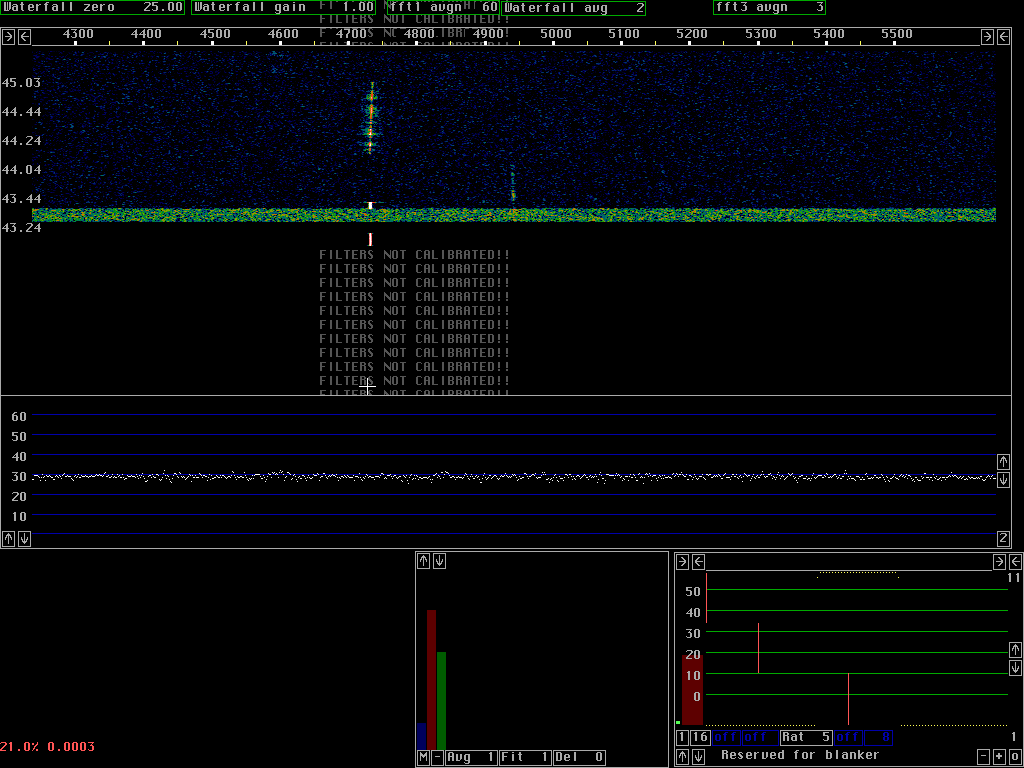Edit the Waterfall zero 25.00 box

point(93,8)
